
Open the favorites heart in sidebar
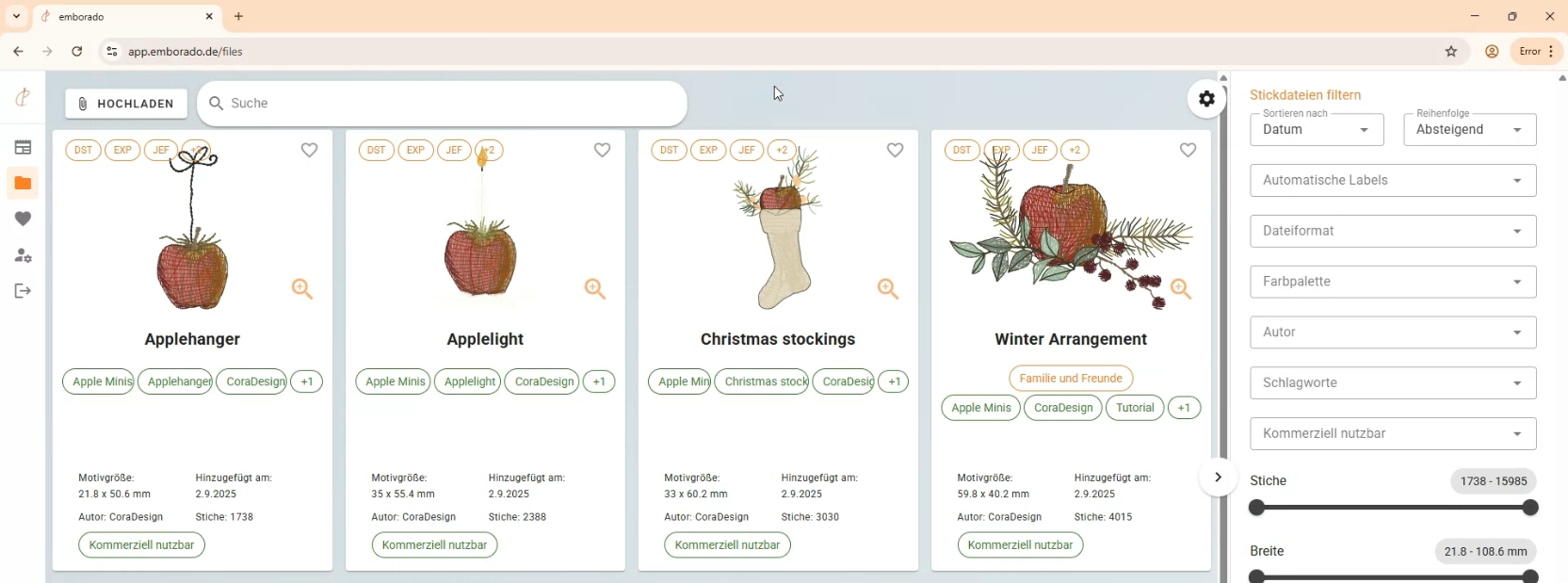pos(23,219)
